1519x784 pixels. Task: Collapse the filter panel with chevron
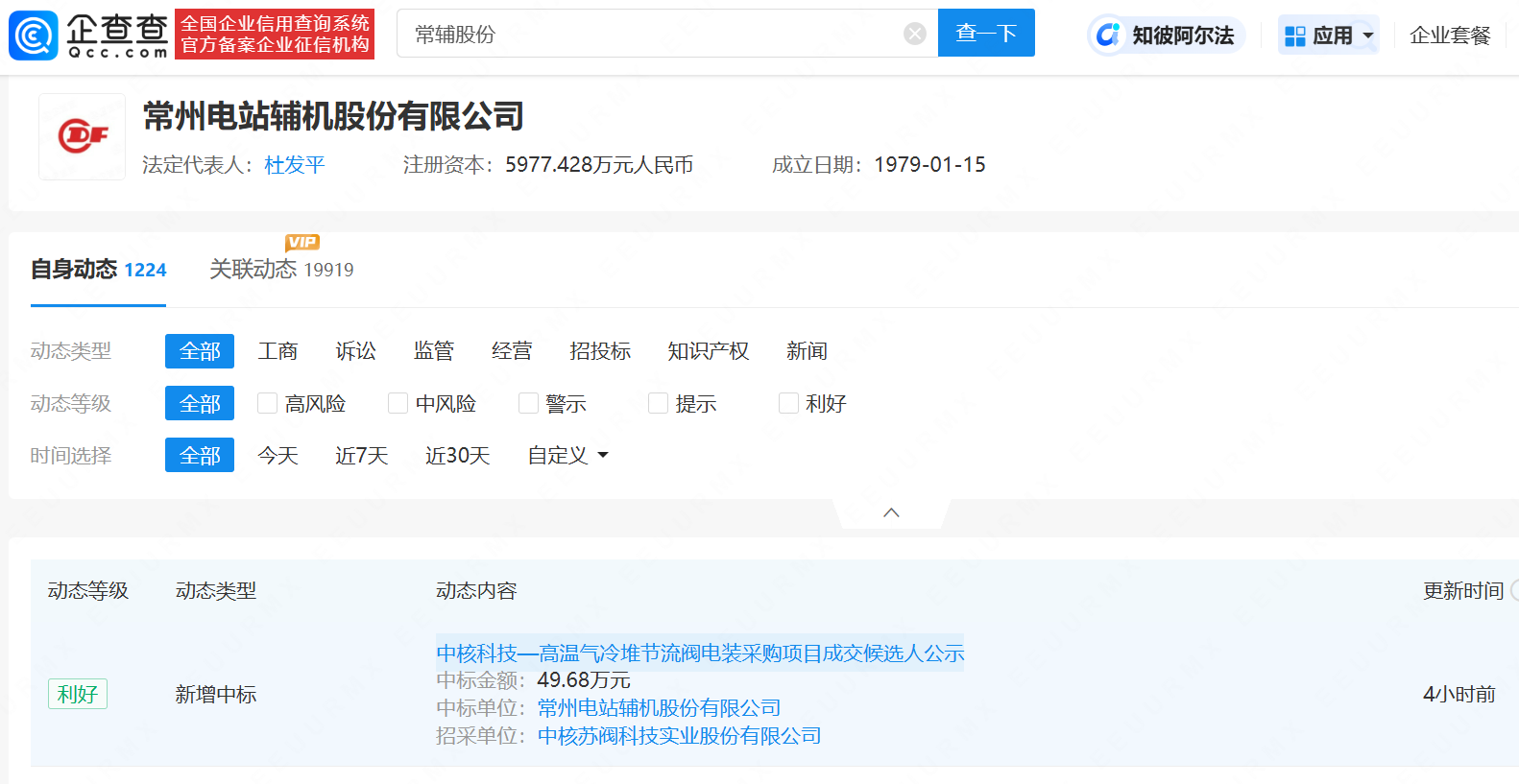pyautogui.click(x=891, y=512)
